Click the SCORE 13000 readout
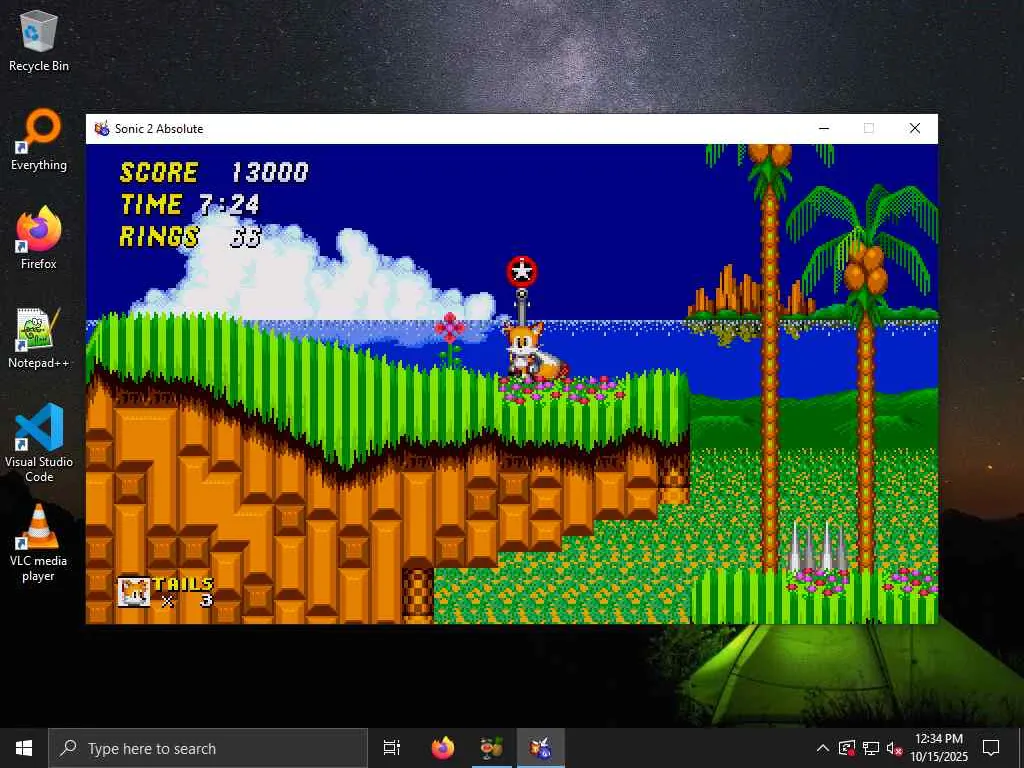This screenshot has height=768, width=1024. (214, 172)
